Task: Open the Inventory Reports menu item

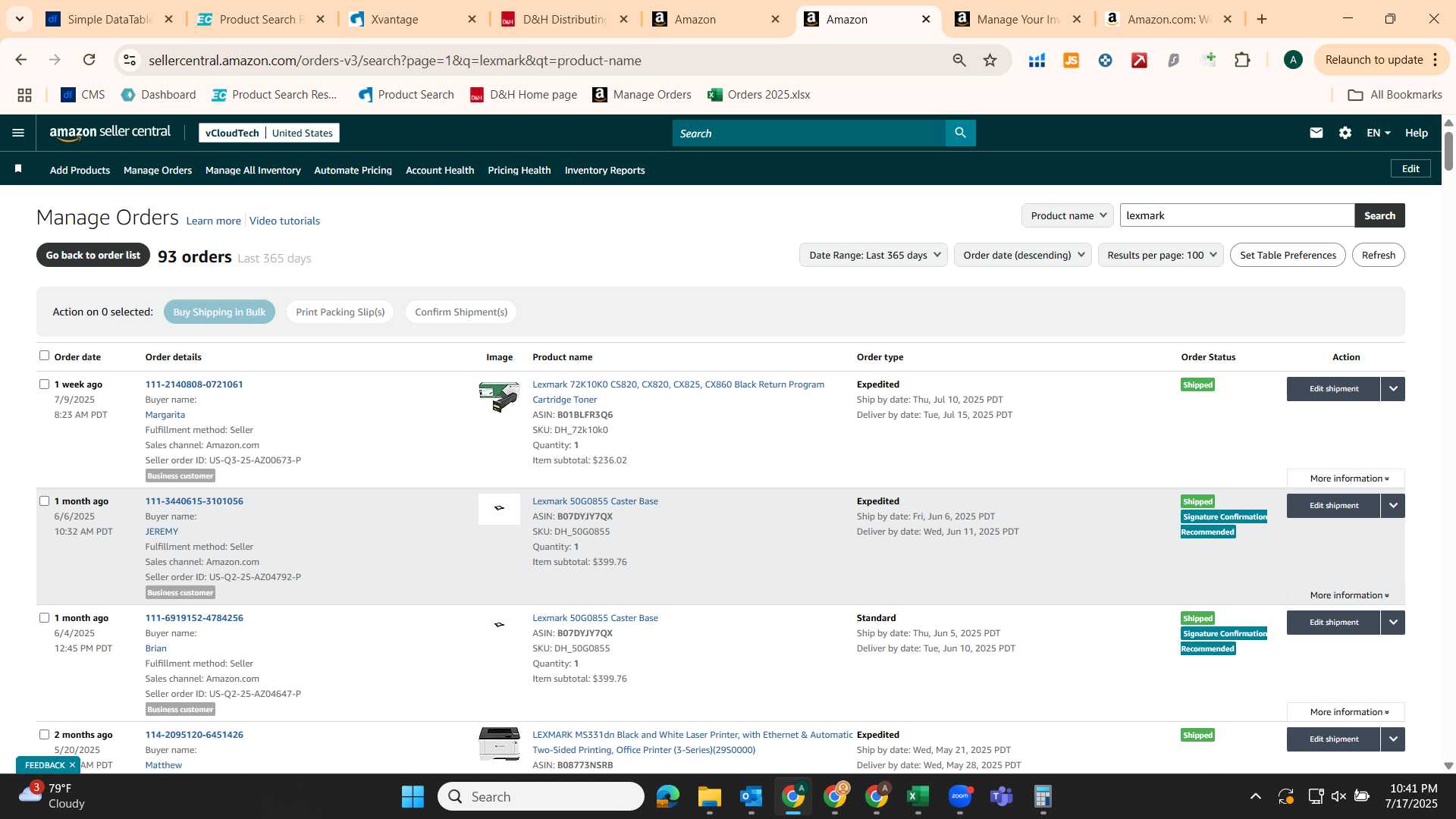Action: 604,170
